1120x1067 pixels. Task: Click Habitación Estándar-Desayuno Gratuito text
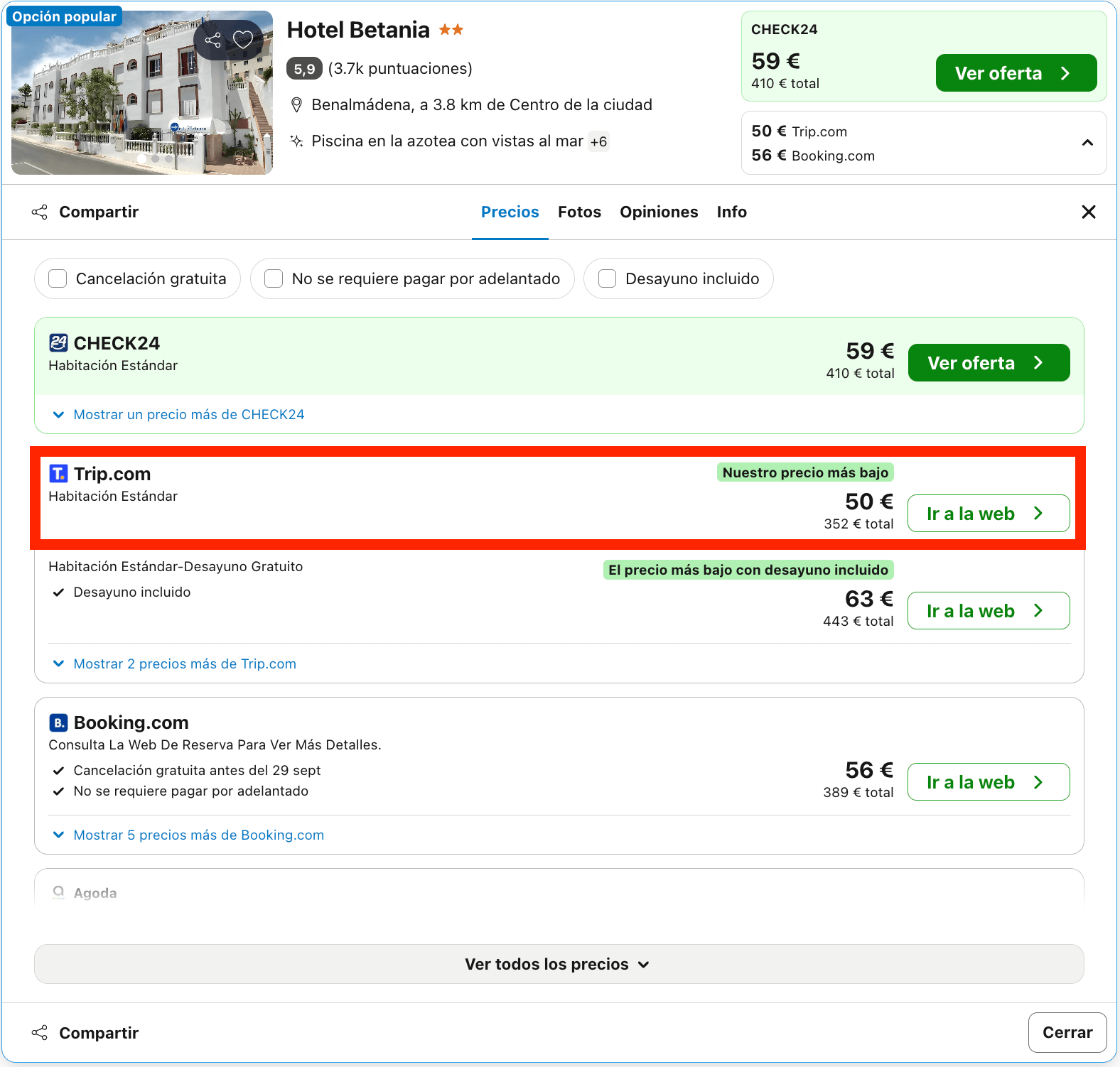(176, 567)
